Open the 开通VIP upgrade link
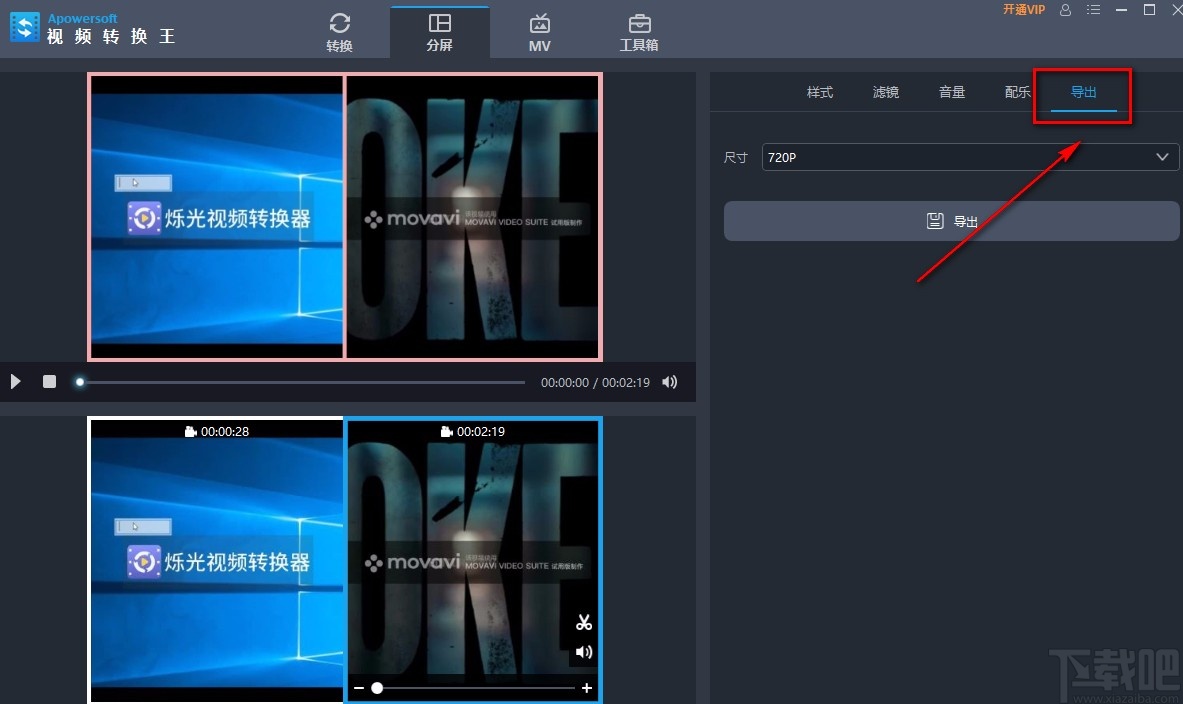 (1022, 10)
